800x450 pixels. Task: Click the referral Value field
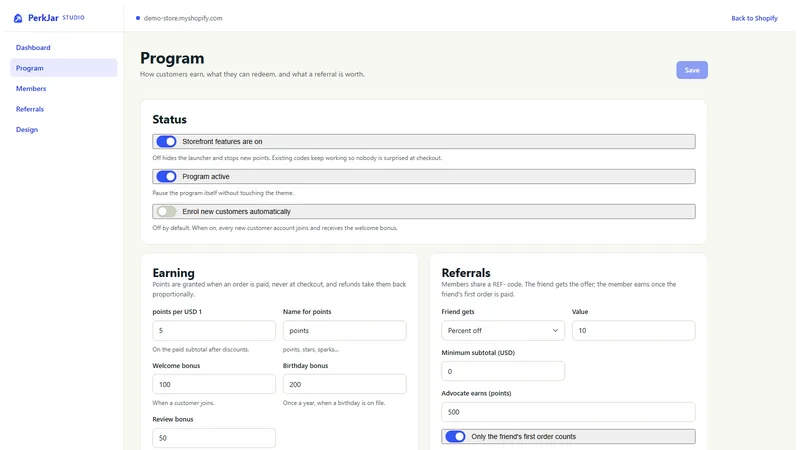click(633, 331)
